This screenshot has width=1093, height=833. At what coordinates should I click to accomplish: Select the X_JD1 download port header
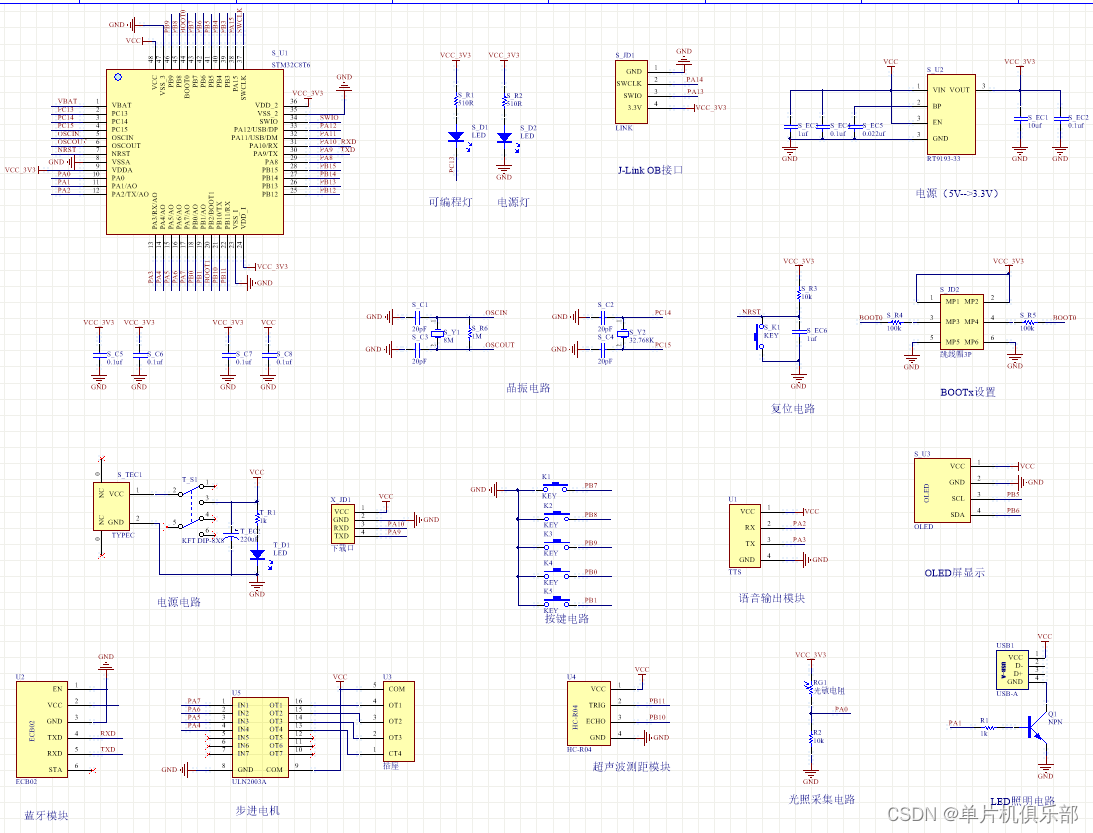(x=343, y=524)
